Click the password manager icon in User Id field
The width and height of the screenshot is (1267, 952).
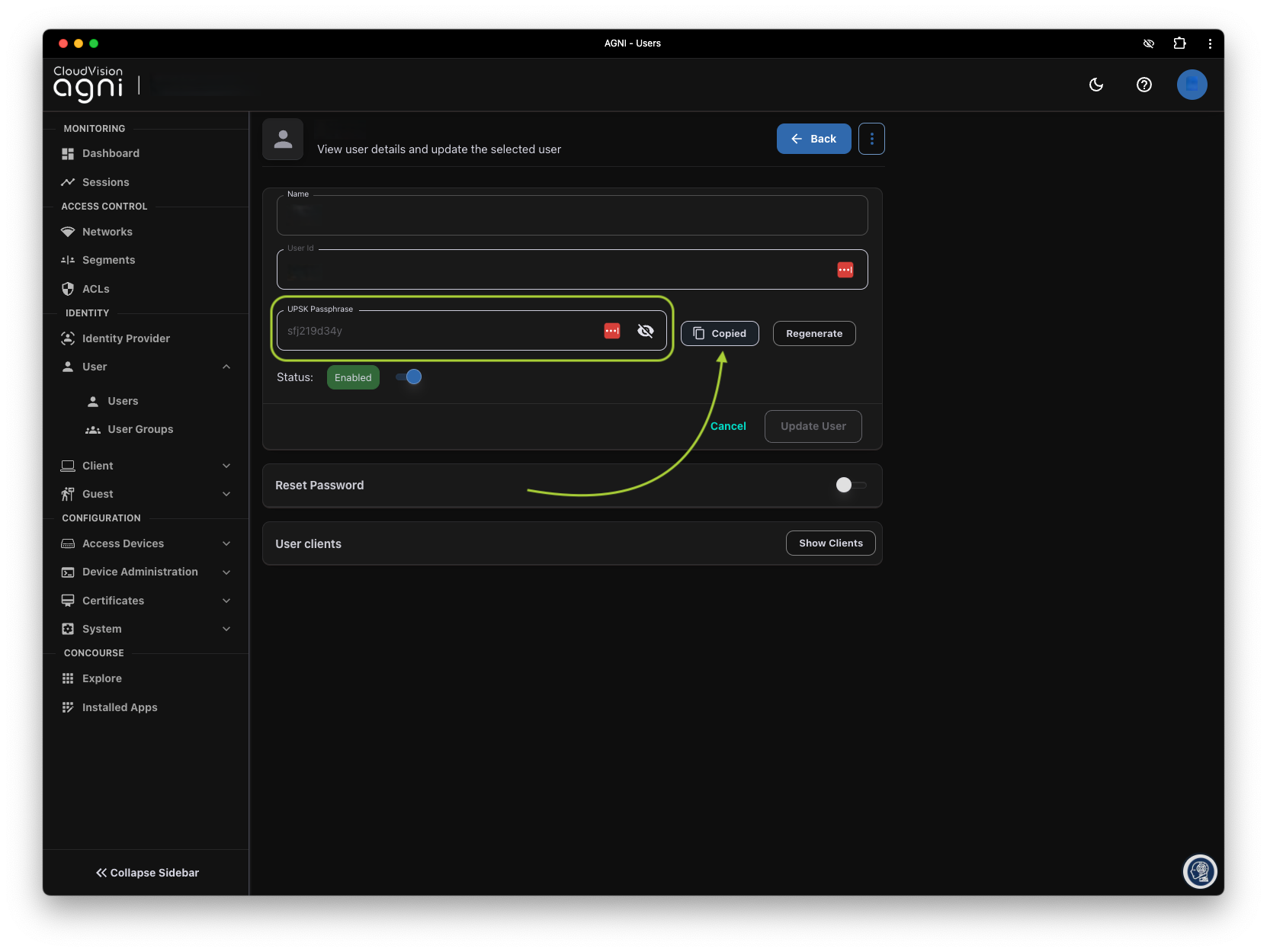tap(845, 270)
